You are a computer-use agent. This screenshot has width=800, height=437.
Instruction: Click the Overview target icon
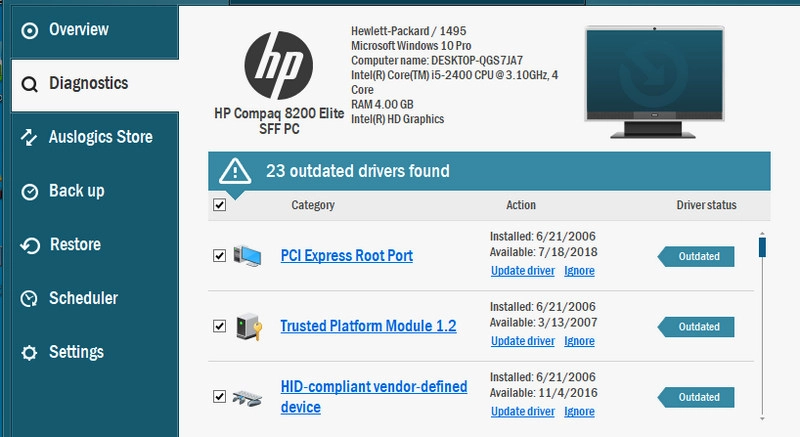click(30, 31)
